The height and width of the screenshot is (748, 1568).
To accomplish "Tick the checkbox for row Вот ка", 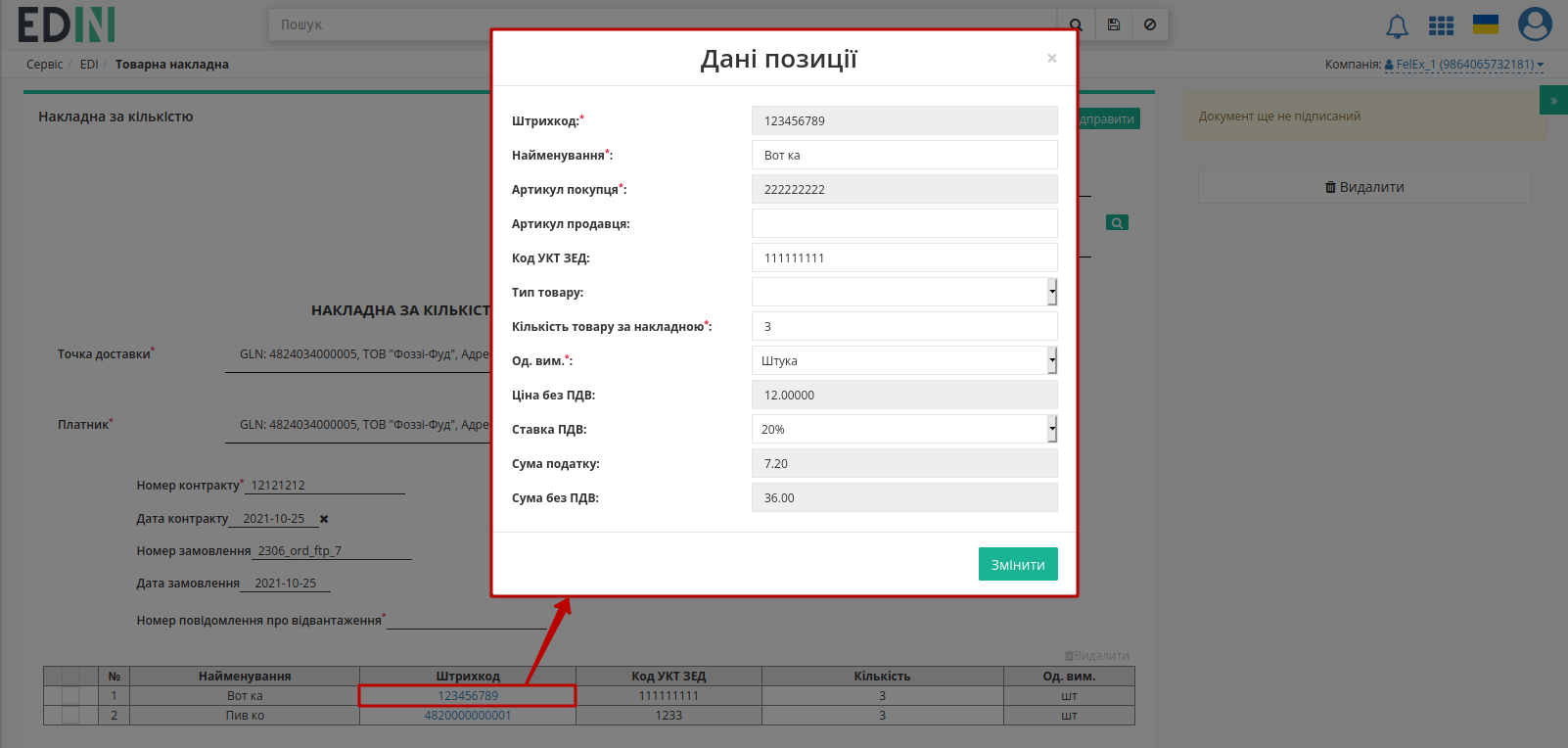I will pos(70,696).
